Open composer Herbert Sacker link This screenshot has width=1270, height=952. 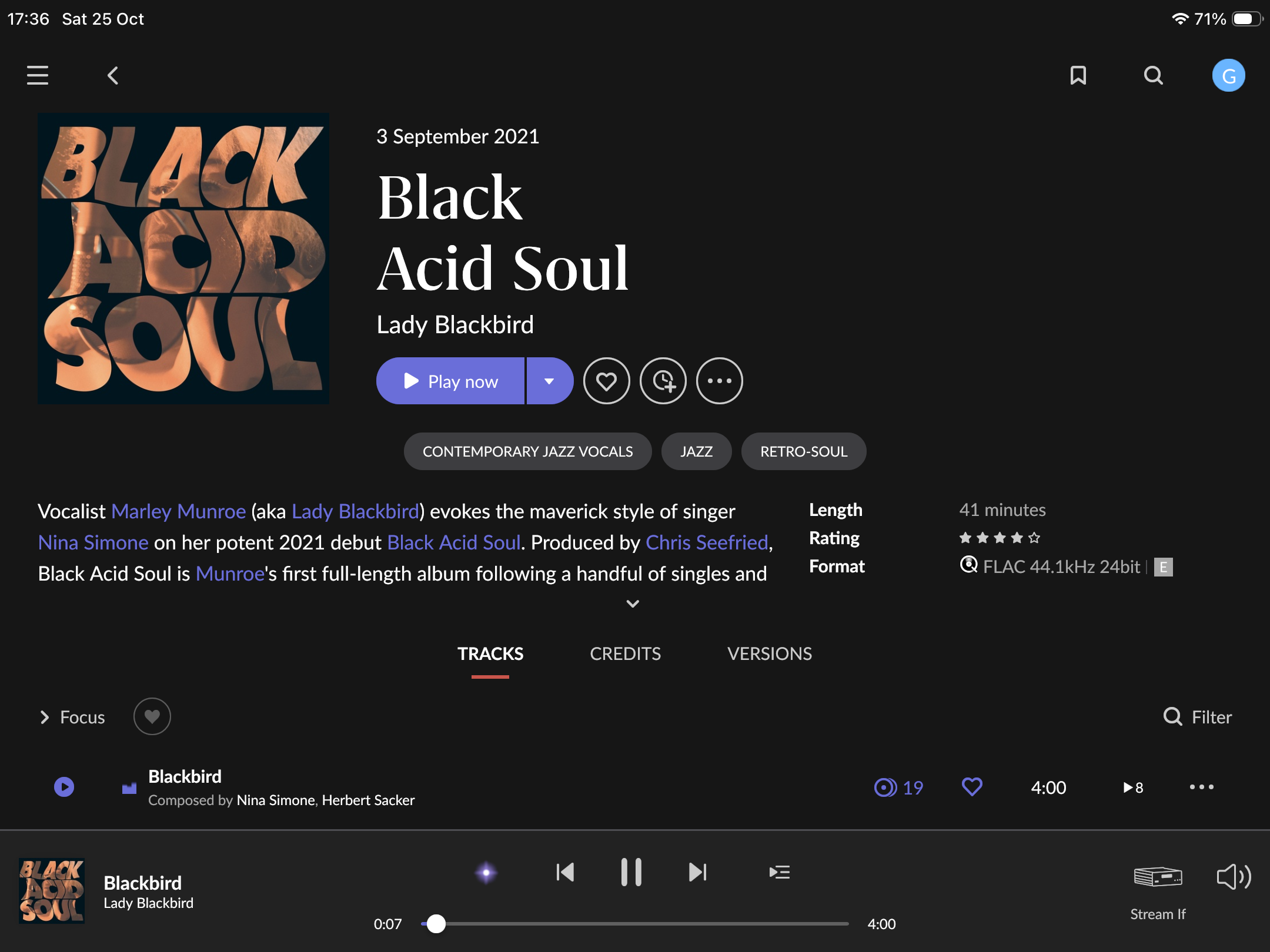pos(368,800)
